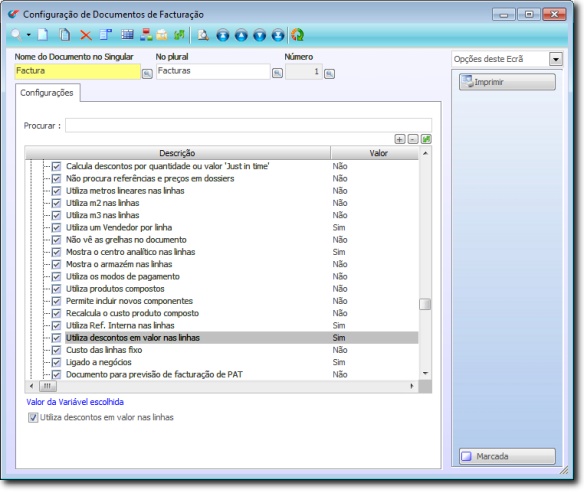
Task: Uncheck the bottom Utiliza descontos em valor checkbox
Action: point(33,418)
